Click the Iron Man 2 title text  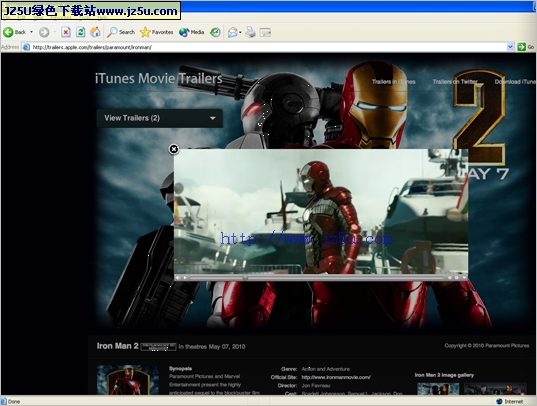coord(117,346)
